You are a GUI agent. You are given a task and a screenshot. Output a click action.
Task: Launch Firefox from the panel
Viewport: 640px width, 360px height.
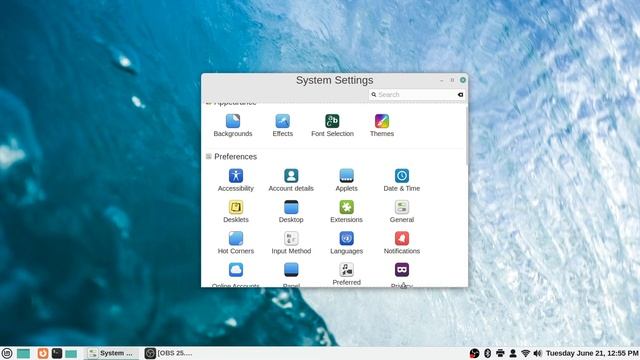coord(42,353)
